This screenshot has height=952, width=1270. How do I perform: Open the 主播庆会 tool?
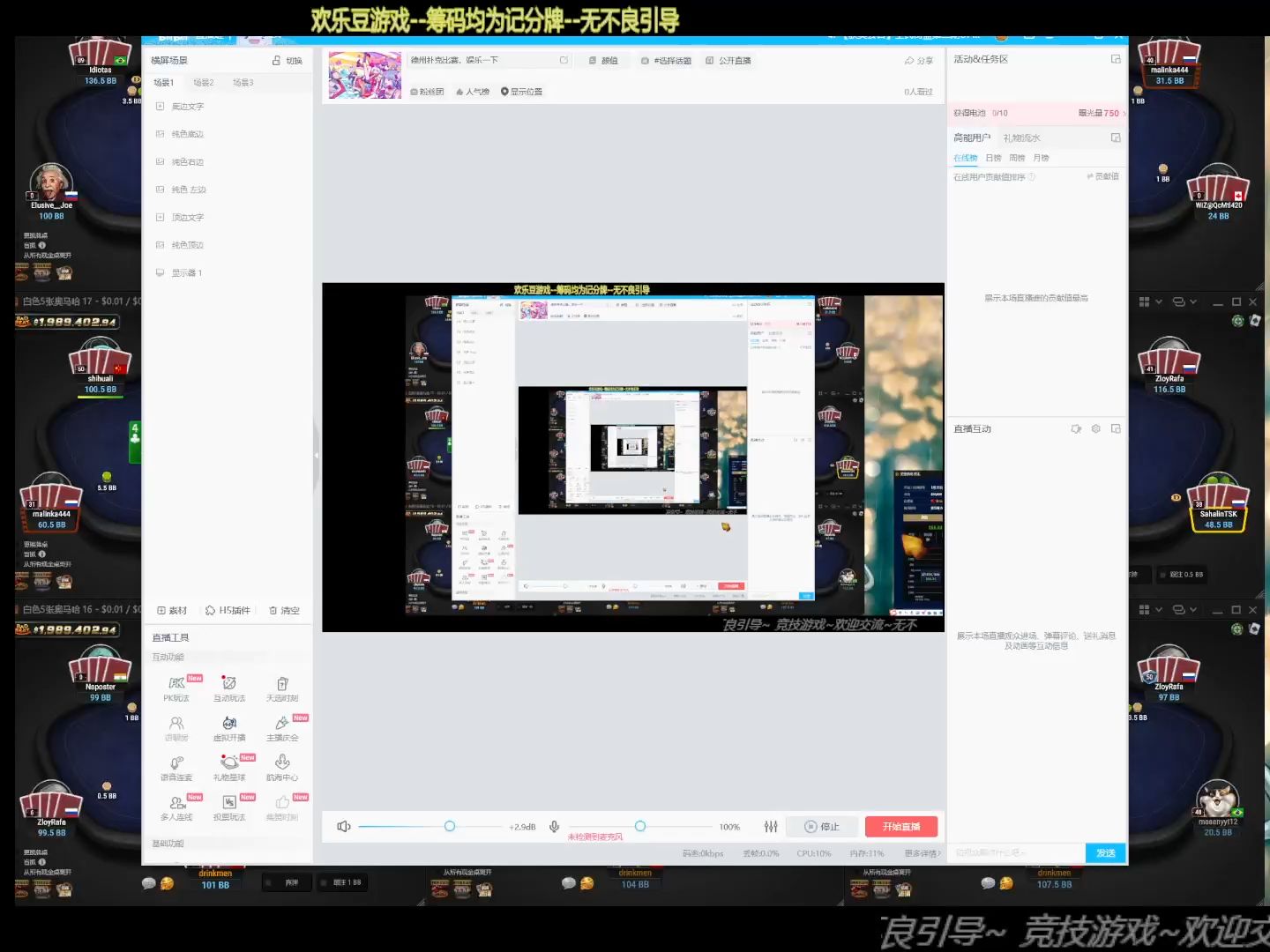point(282,728)
